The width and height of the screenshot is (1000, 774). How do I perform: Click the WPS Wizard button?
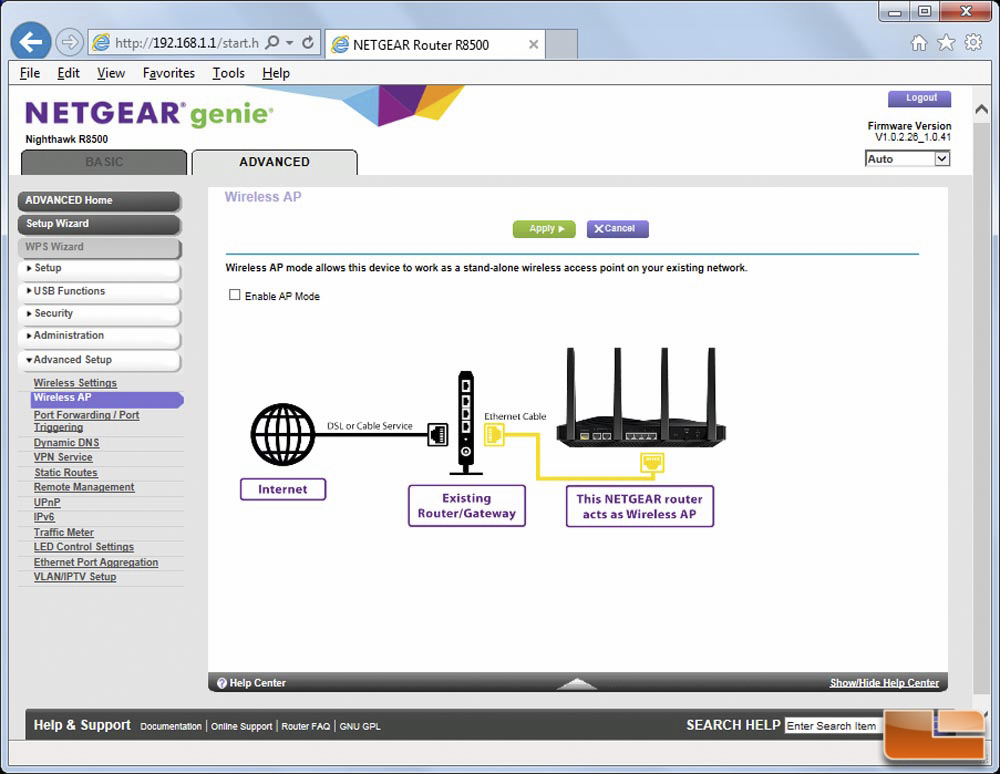click(x=99, y=247)
